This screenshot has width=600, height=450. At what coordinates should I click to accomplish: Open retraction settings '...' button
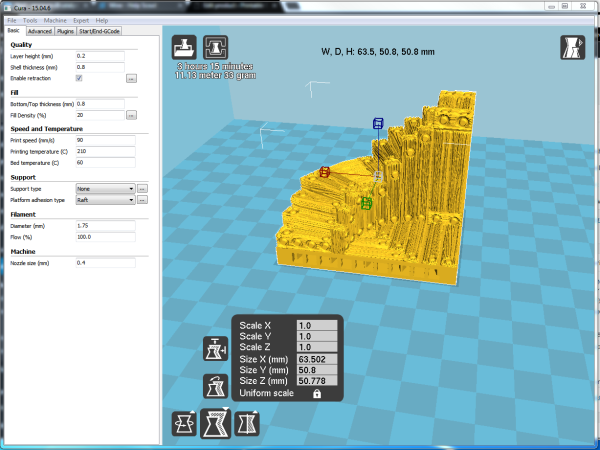(131, 77)
